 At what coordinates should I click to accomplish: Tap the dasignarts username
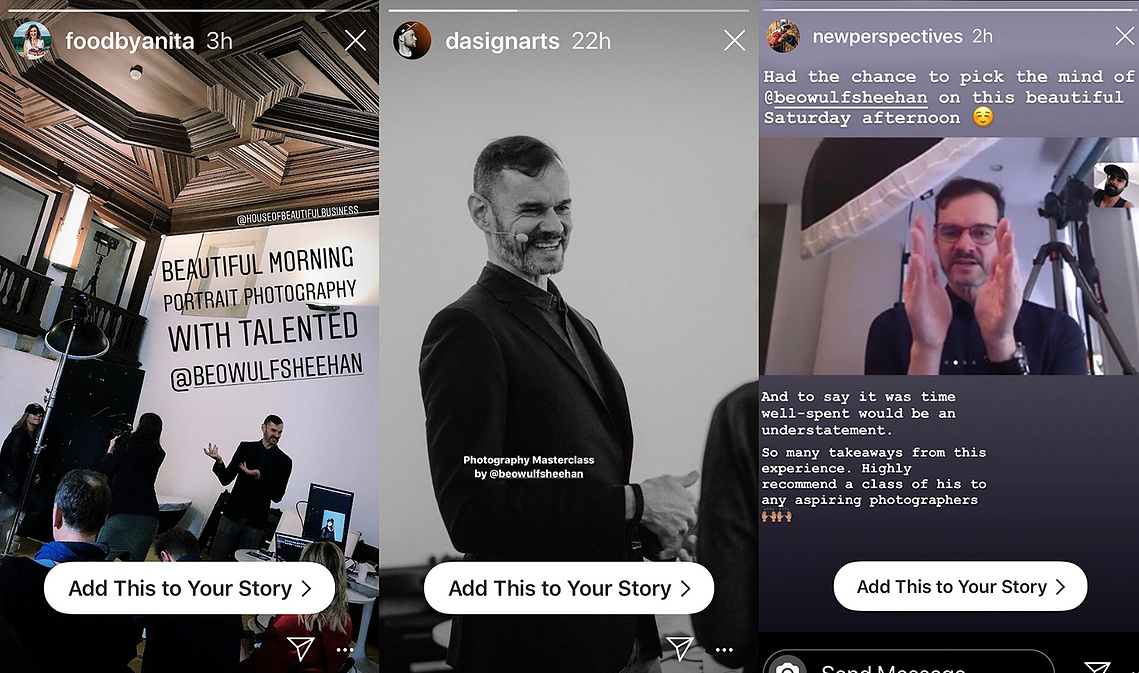pyautogui.click(x=503, y=41)
